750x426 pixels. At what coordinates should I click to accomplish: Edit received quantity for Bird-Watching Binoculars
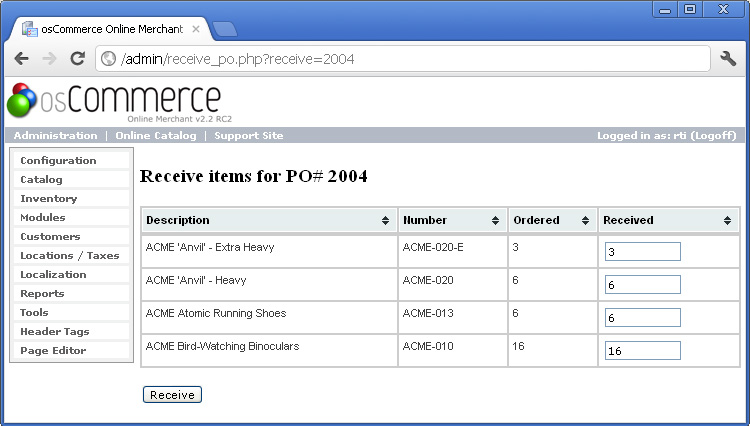(x=642, y=350)
